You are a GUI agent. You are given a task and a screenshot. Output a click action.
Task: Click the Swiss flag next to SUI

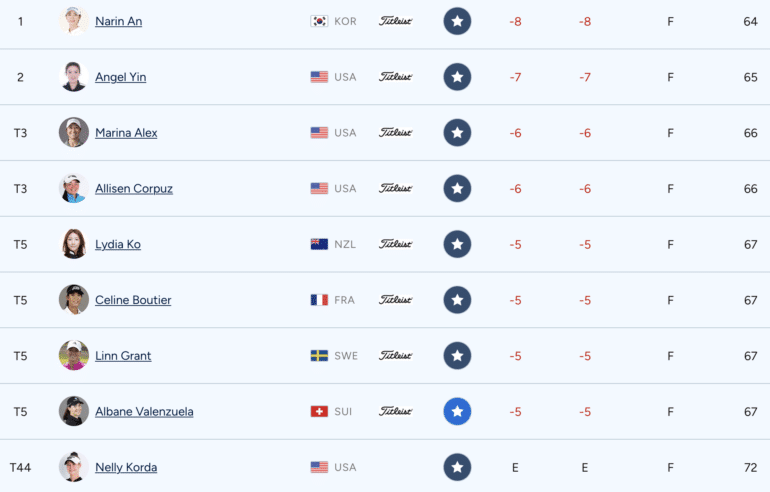coord(319,411)
